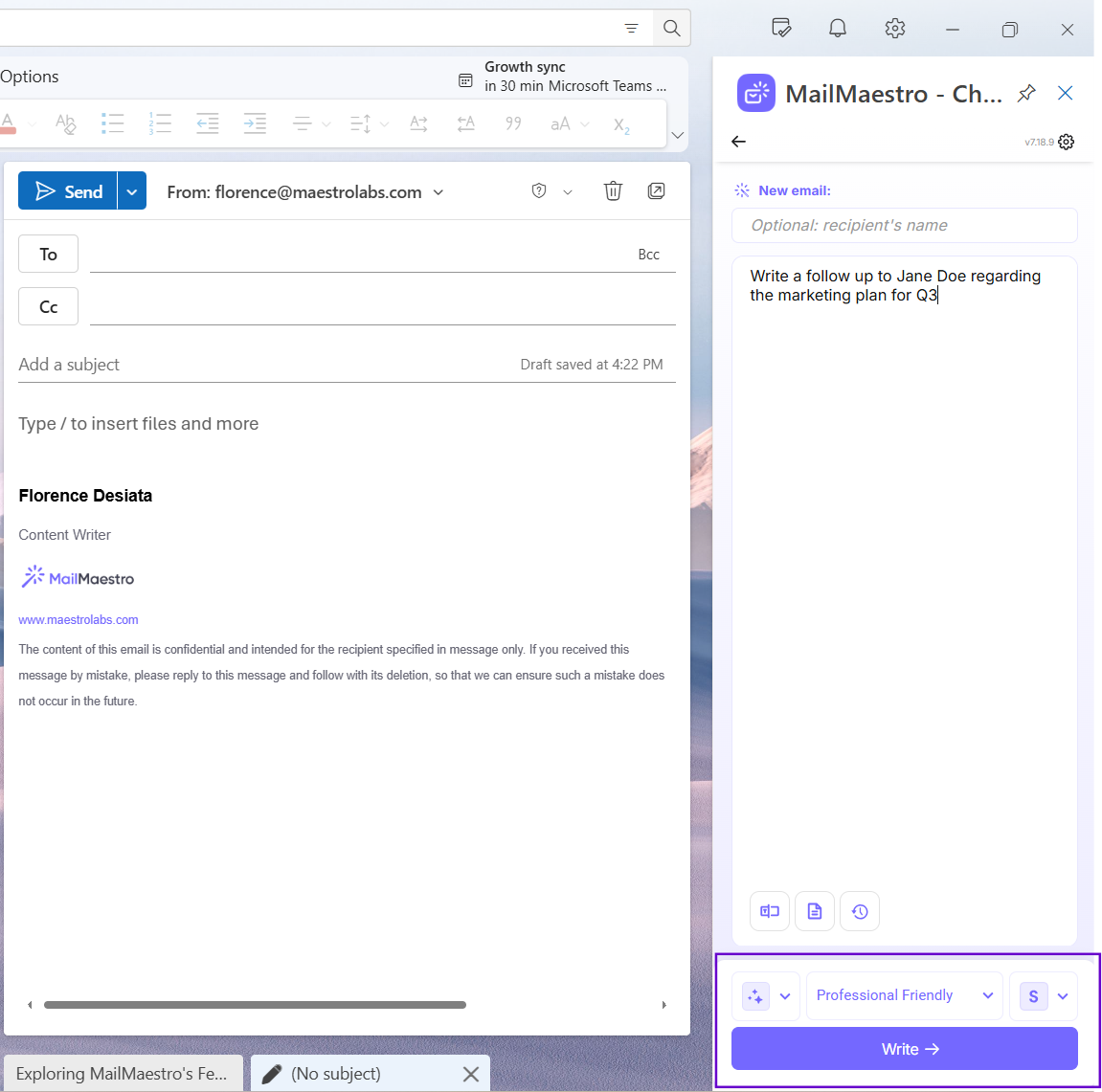
Task: Open the S length dropdown
Action: click(1044, 995)
